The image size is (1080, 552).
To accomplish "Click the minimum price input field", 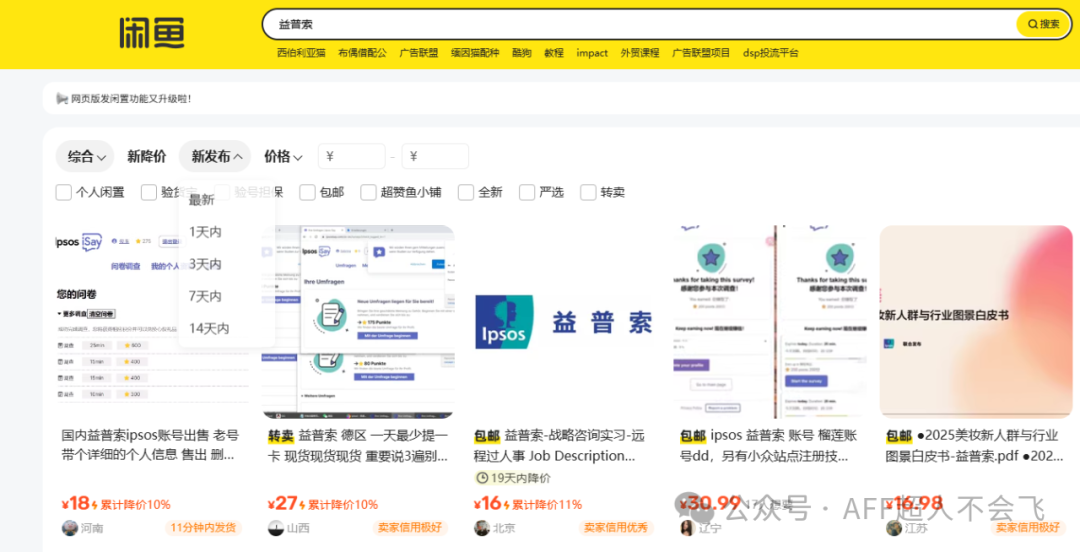I will pyautogui.click(x=351, y=156).
